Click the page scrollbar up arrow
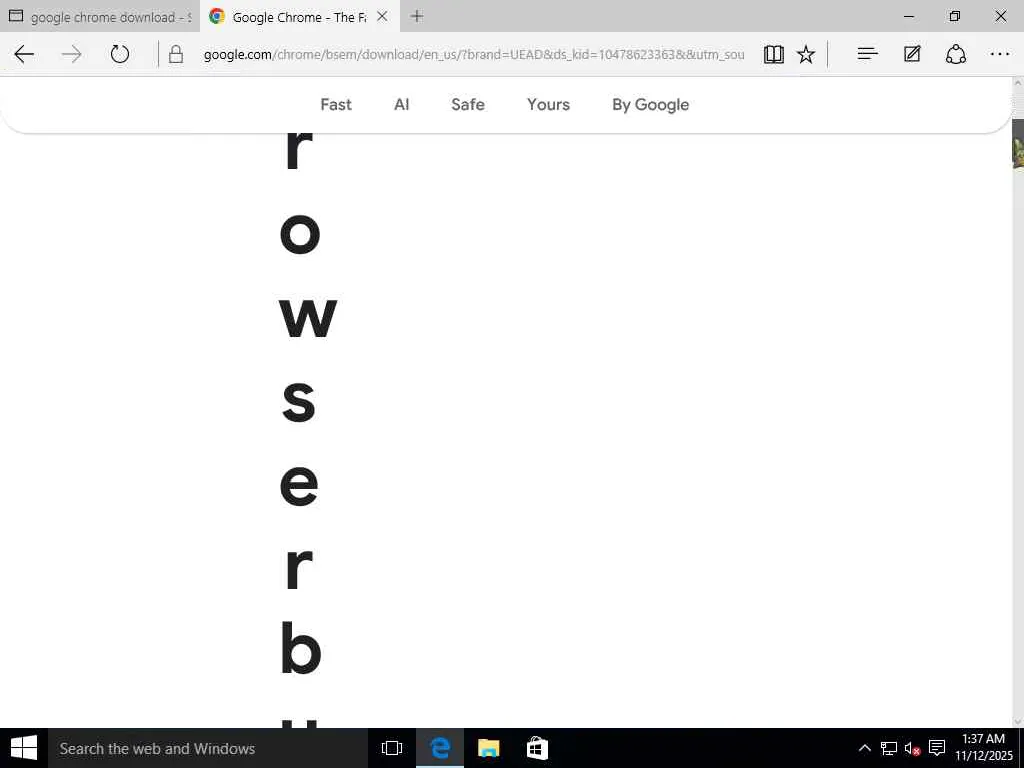 [1017, 83]
